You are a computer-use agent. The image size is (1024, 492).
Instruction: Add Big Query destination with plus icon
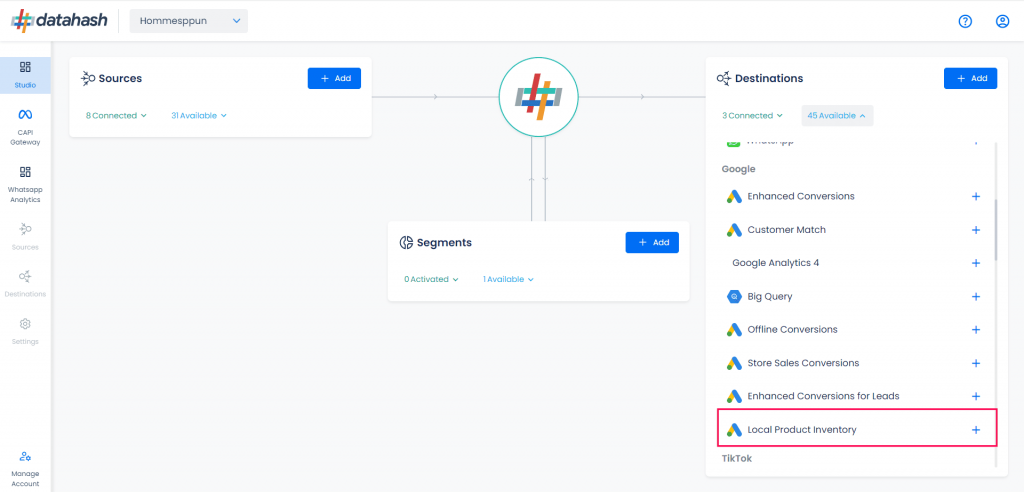[x=976, y=297]
